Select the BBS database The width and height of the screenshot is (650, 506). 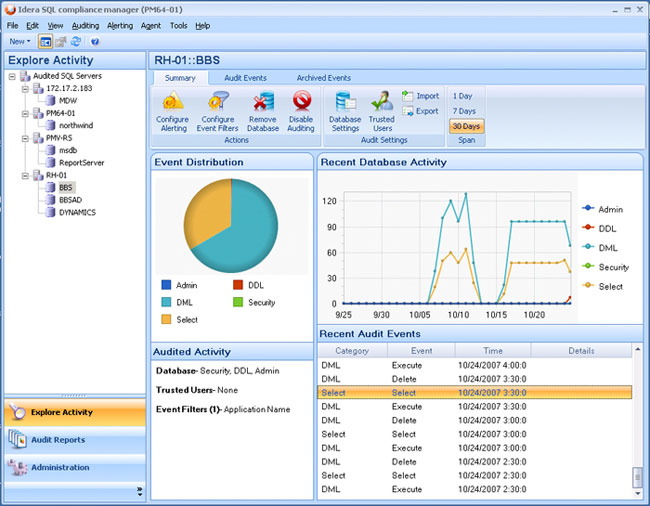[x=65, y=188]
